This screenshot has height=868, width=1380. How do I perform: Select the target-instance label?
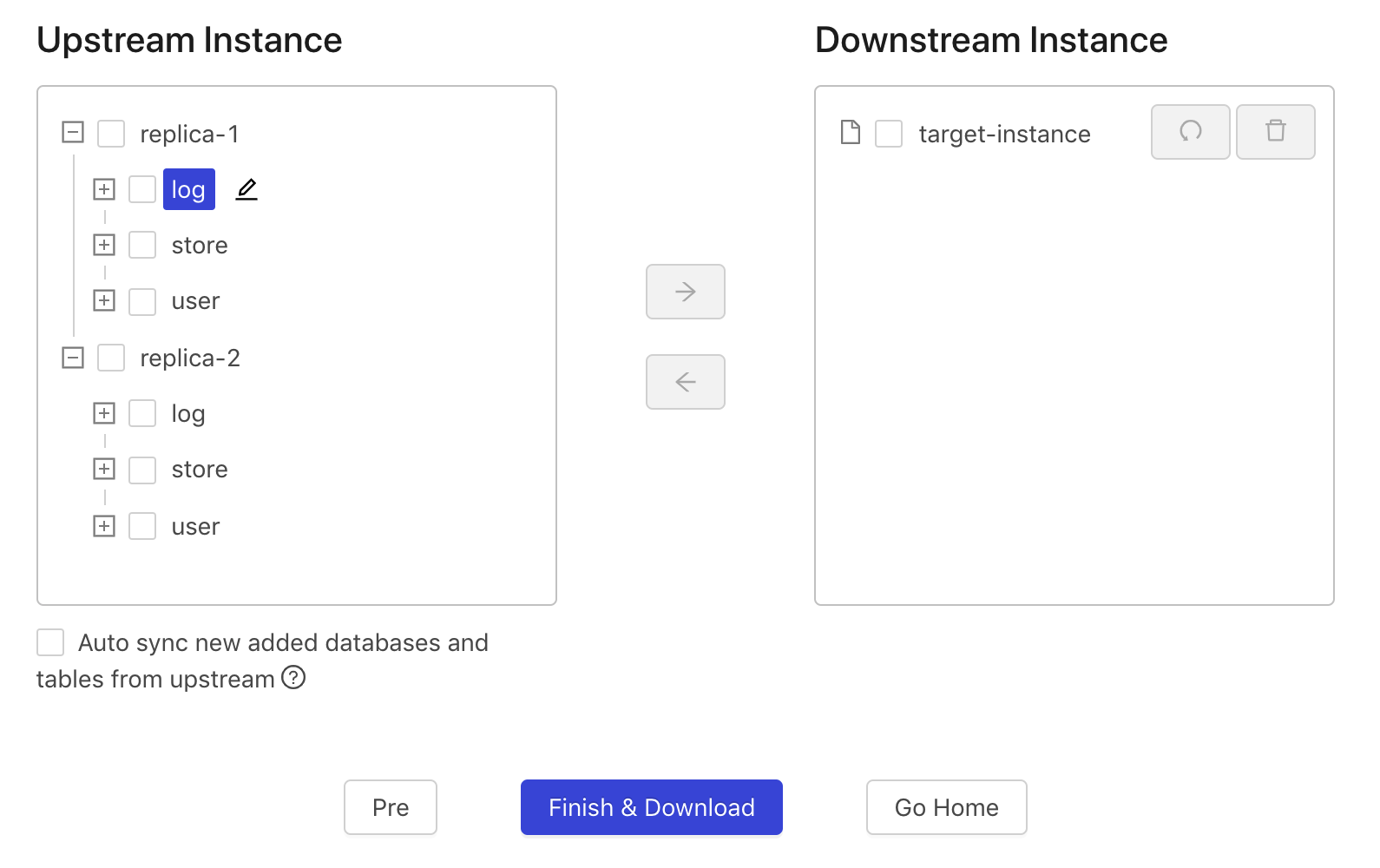click(x=1005, y=134)
